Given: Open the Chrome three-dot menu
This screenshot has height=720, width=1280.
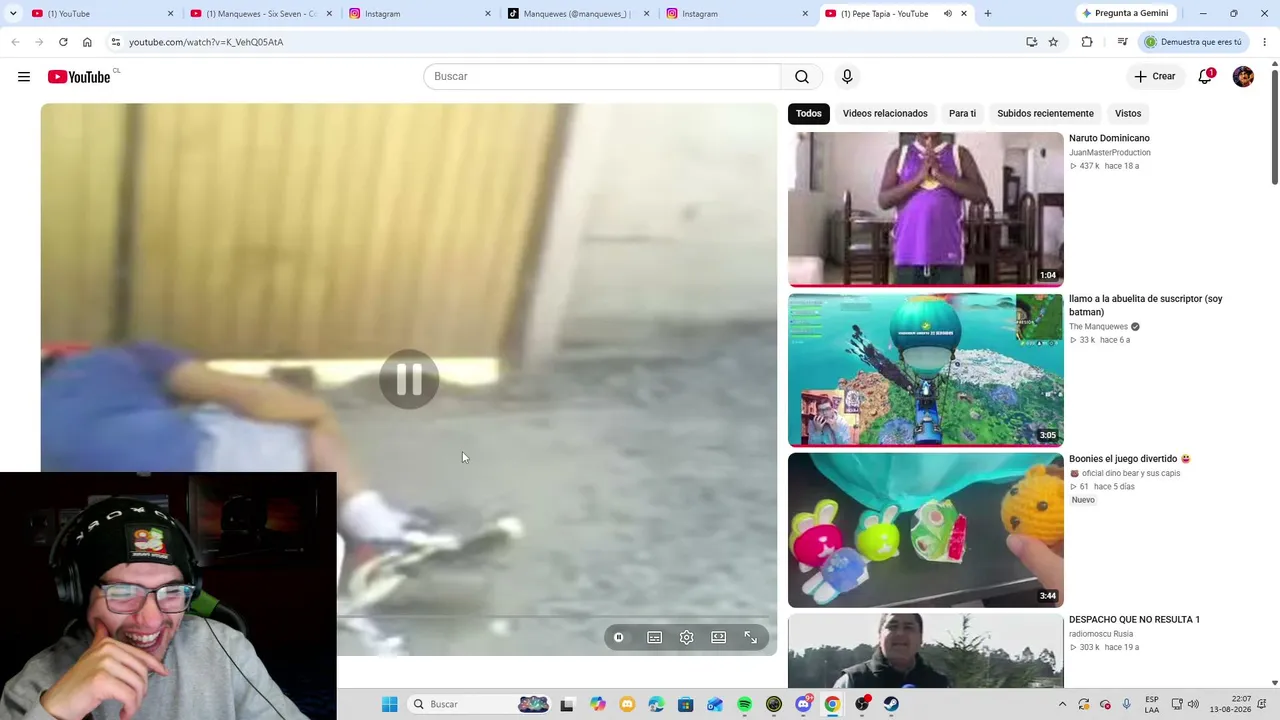Looking at the screenshot, I should pyautogui.click(x=1265, y=42).
